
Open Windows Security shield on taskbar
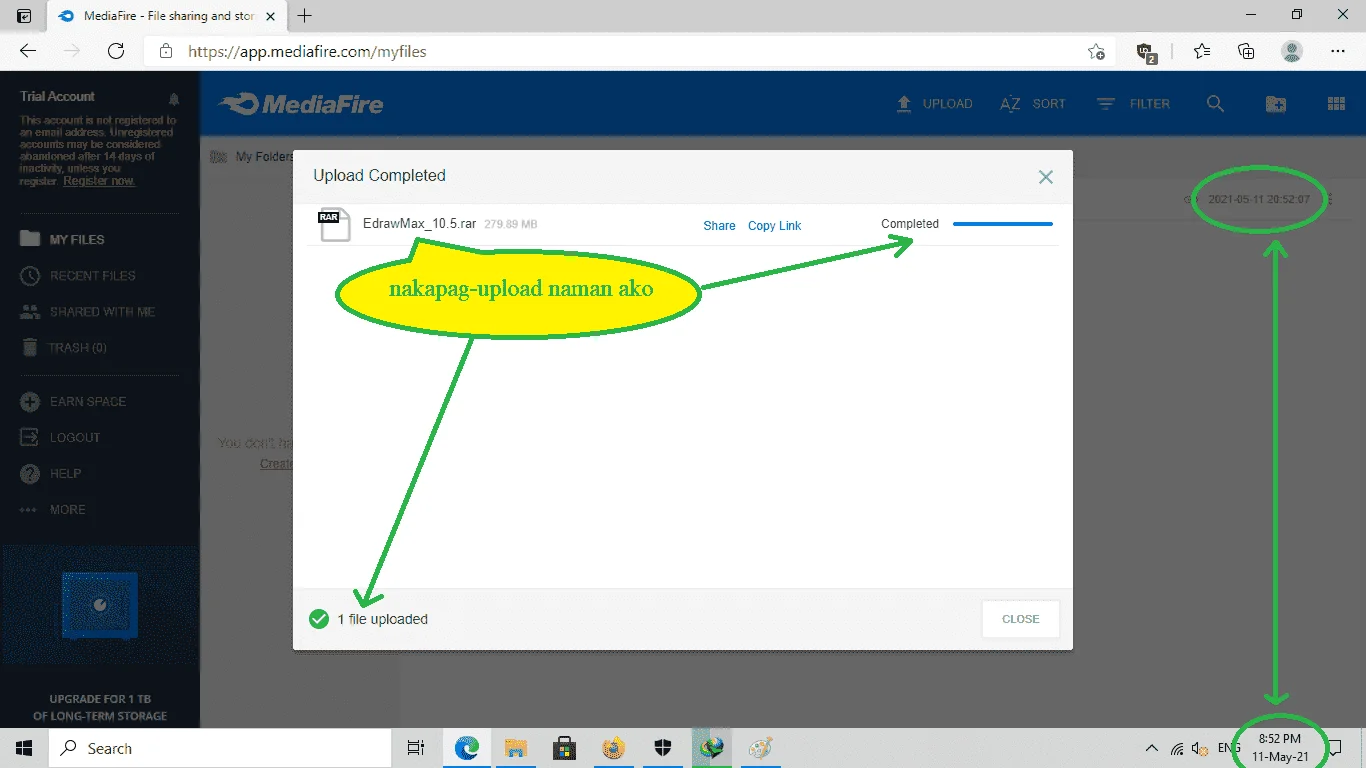(663, 748)
